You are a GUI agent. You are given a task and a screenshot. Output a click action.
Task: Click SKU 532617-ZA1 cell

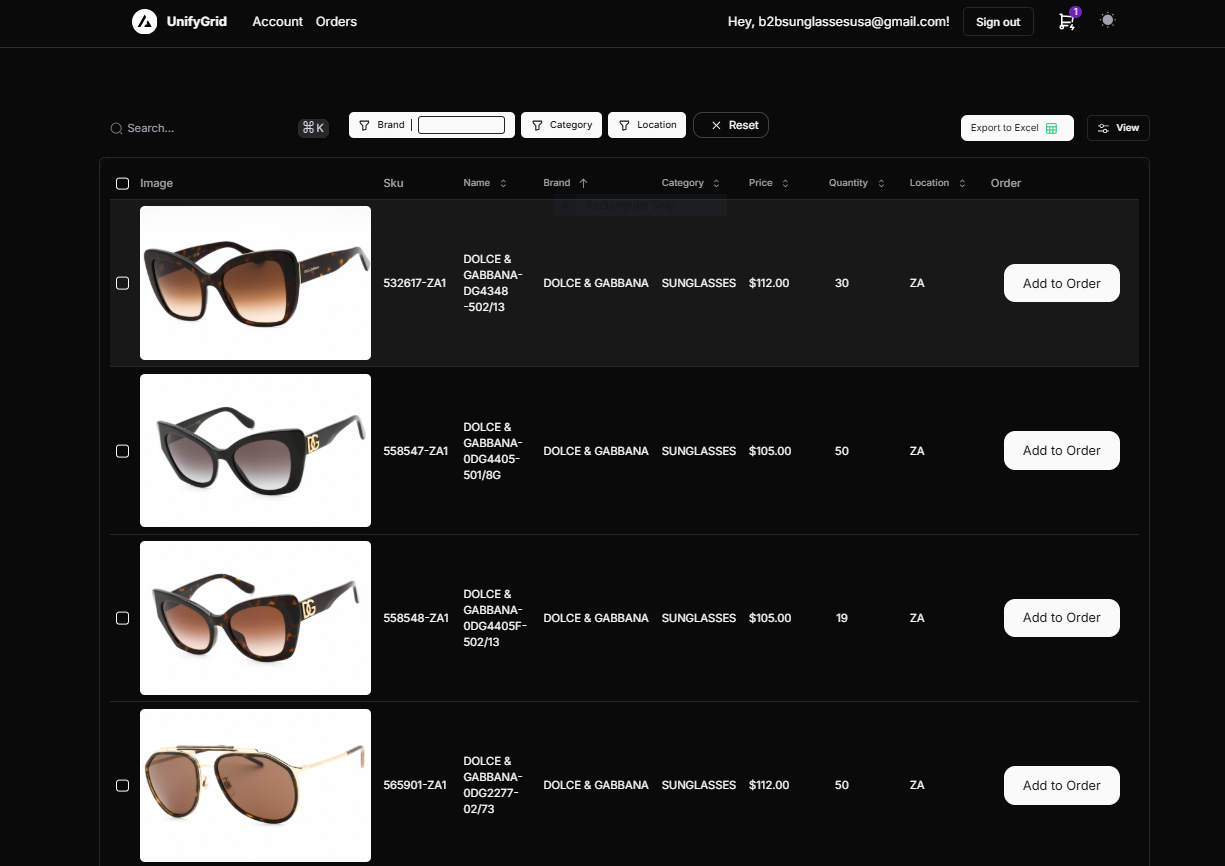pyautogui.click(x=415, y=283)
